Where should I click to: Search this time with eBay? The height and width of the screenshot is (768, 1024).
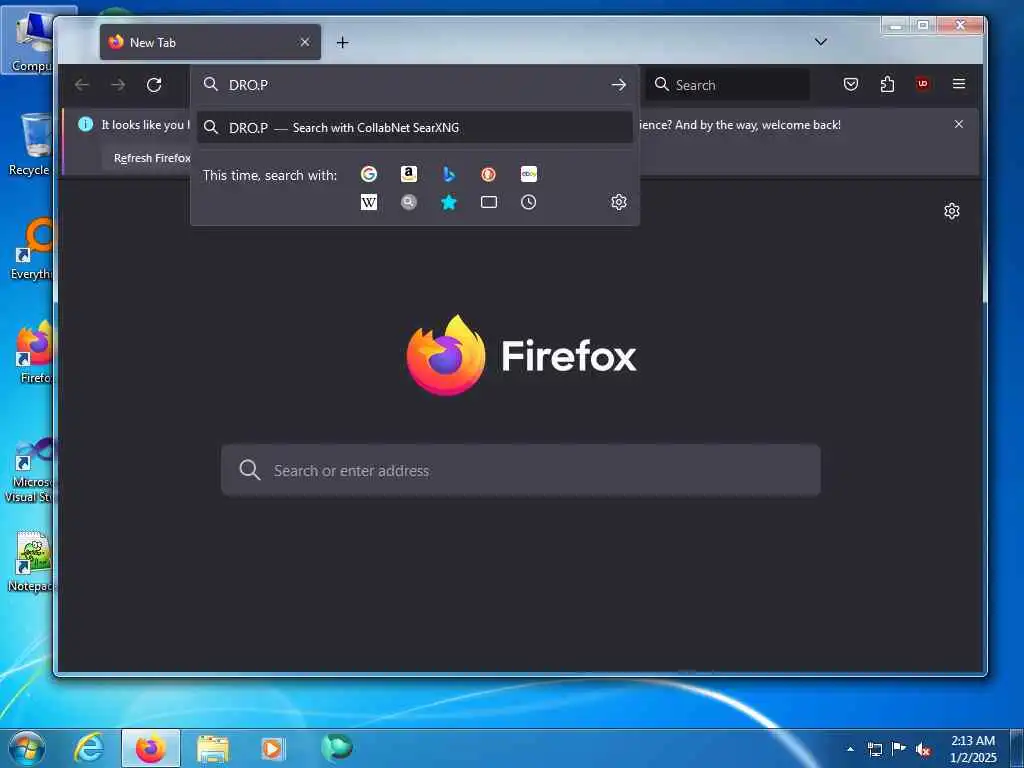point(529,174)
